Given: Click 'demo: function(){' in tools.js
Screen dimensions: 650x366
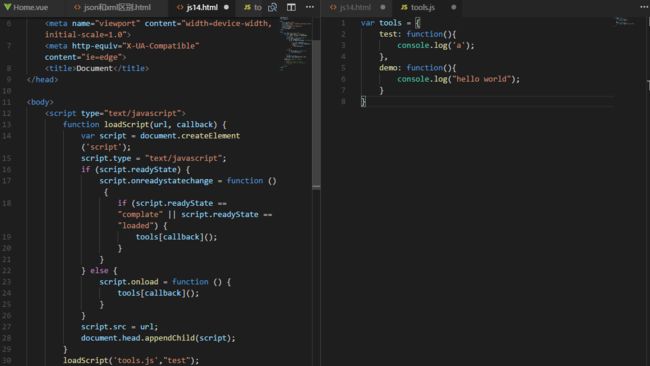Looking at the screenshot, I should [x=417, y=68].
